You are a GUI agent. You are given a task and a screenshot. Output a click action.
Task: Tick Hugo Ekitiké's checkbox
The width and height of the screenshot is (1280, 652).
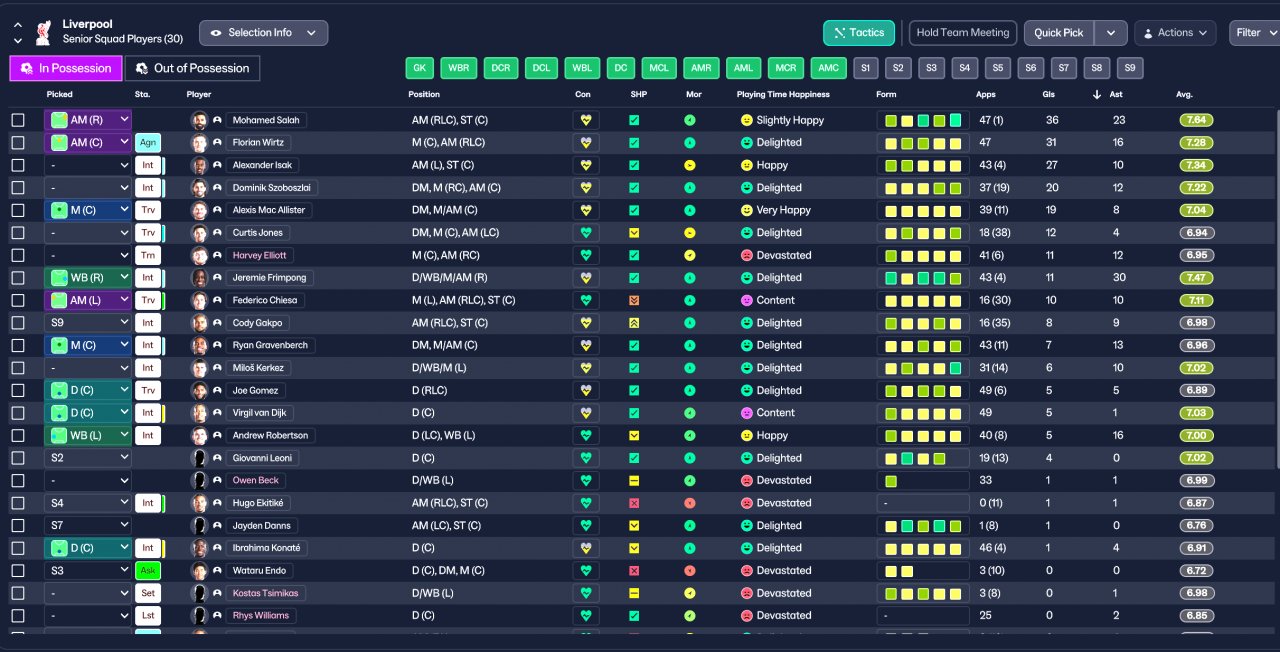pos(18,503)
